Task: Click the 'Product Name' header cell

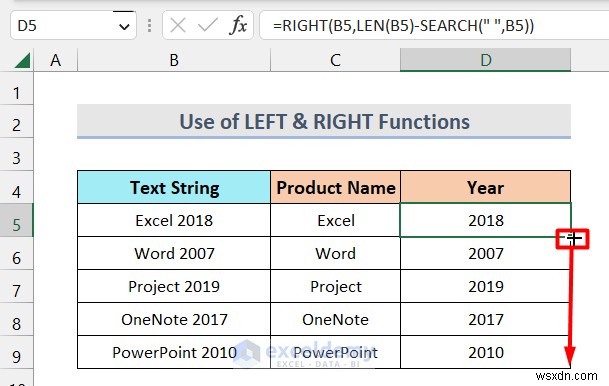Action: (x=335, y=187)
